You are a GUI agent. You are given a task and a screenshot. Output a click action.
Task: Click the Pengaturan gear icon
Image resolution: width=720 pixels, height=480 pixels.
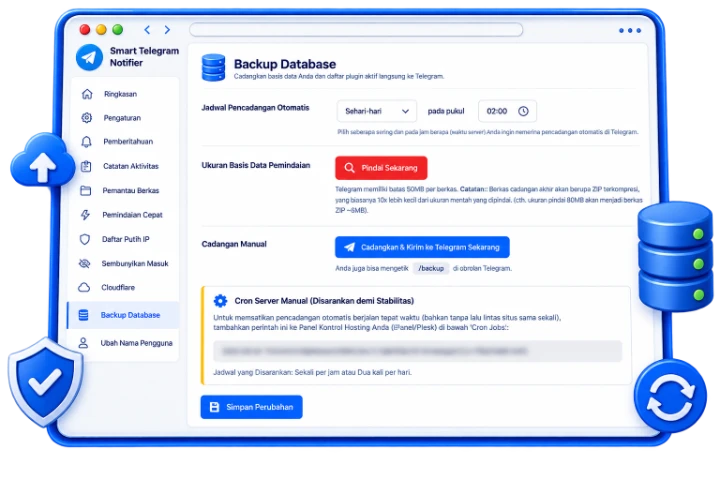click(x=86, y=118)
